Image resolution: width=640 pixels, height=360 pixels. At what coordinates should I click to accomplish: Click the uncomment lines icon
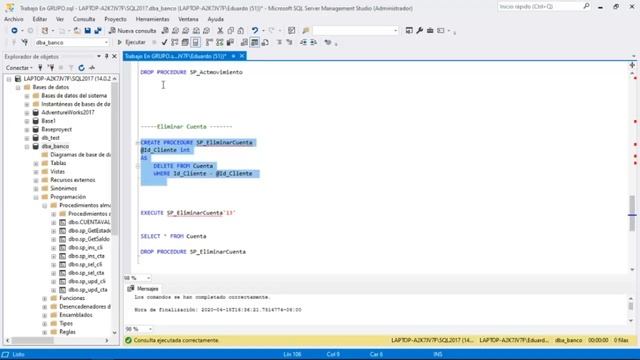click(289, 42)
